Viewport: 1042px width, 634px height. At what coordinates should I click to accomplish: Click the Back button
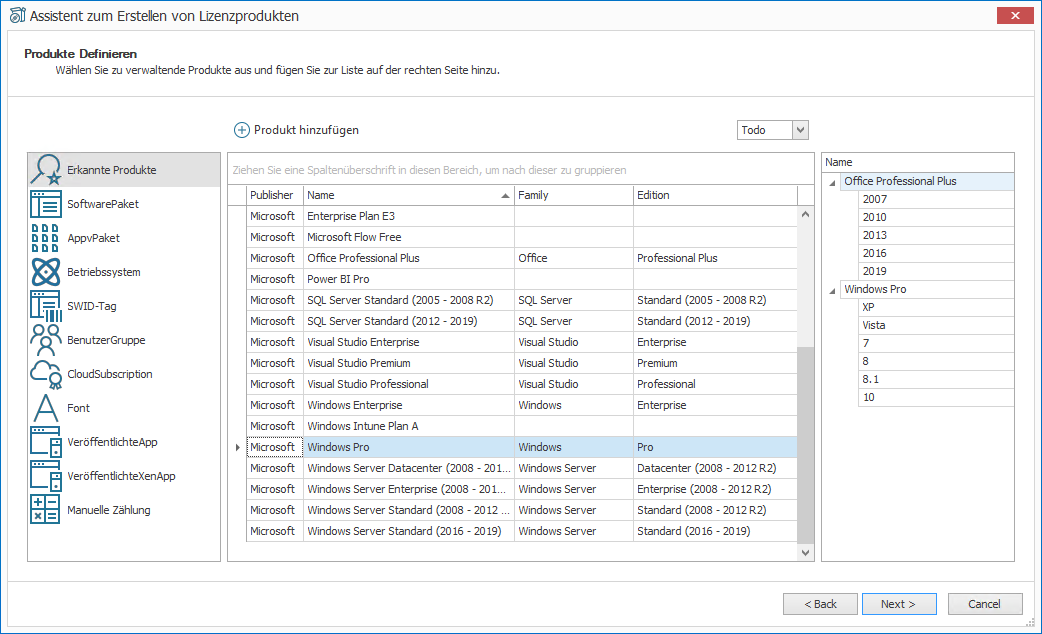tap(820, 604)
